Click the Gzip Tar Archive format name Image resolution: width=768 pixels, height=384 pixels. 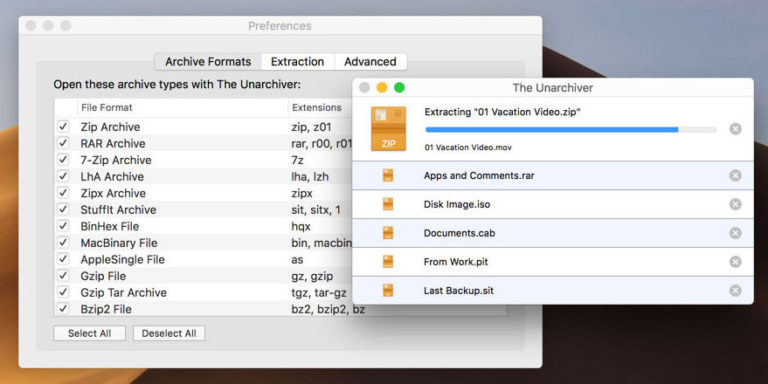coord(123,293)
